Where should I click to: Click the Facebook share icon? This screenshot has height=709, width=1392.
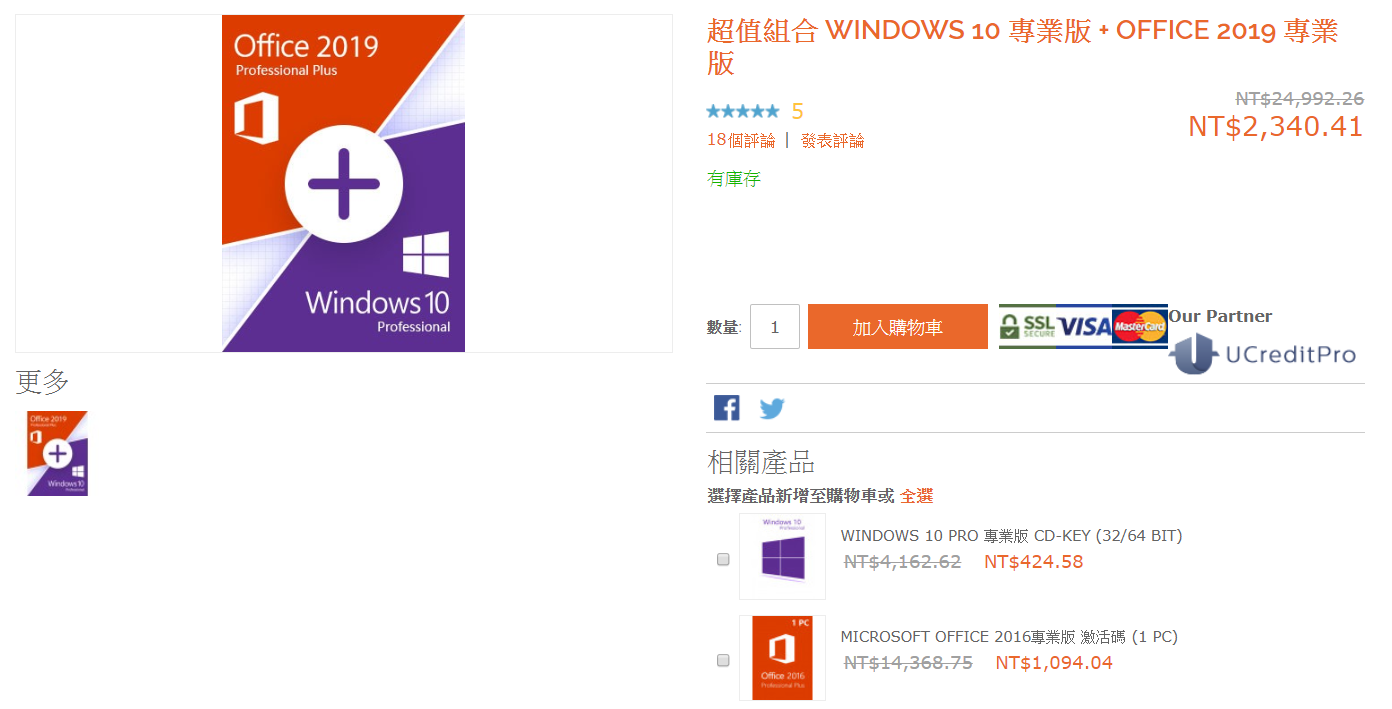pyautogui.click(x=726, y=408)
